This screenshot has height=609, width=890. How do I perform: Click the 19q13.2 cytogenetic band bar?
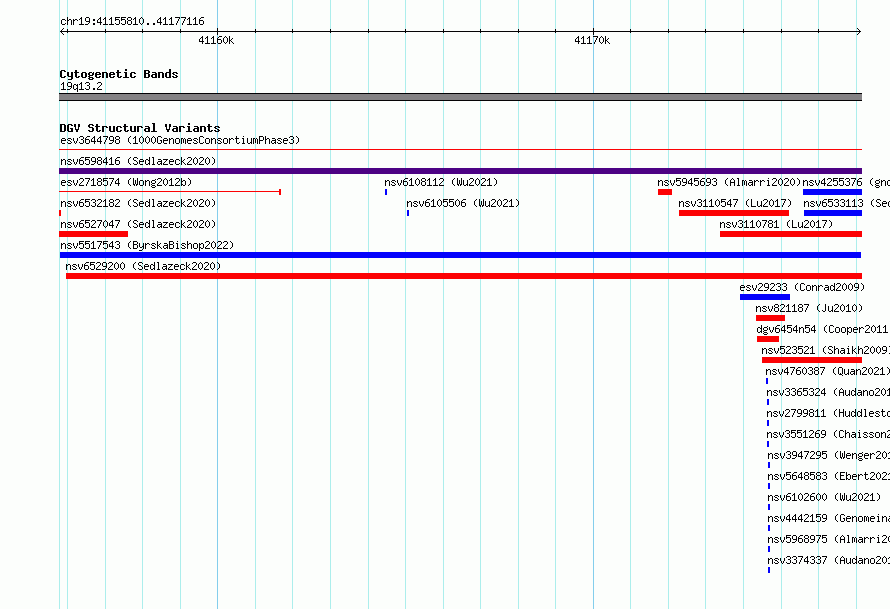(460, 97)
